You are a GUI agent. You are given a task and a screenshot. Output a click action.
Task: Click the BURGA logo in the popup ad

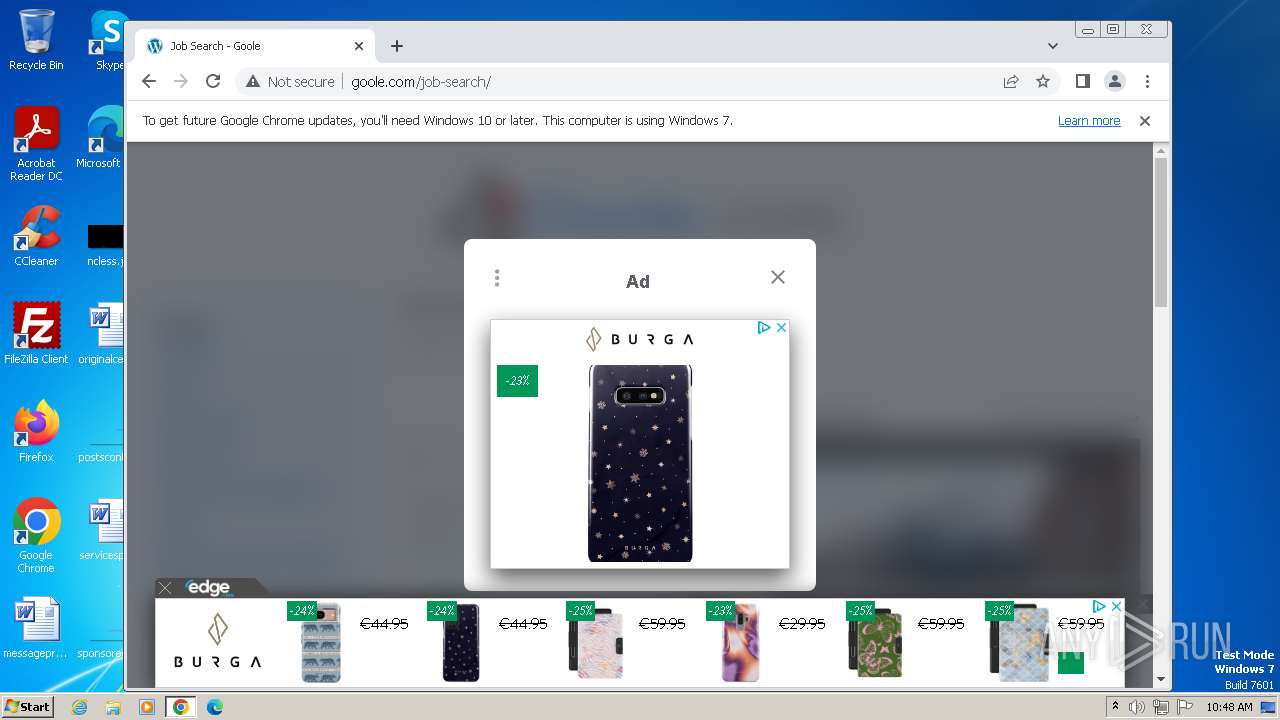(x=640, y=339)
